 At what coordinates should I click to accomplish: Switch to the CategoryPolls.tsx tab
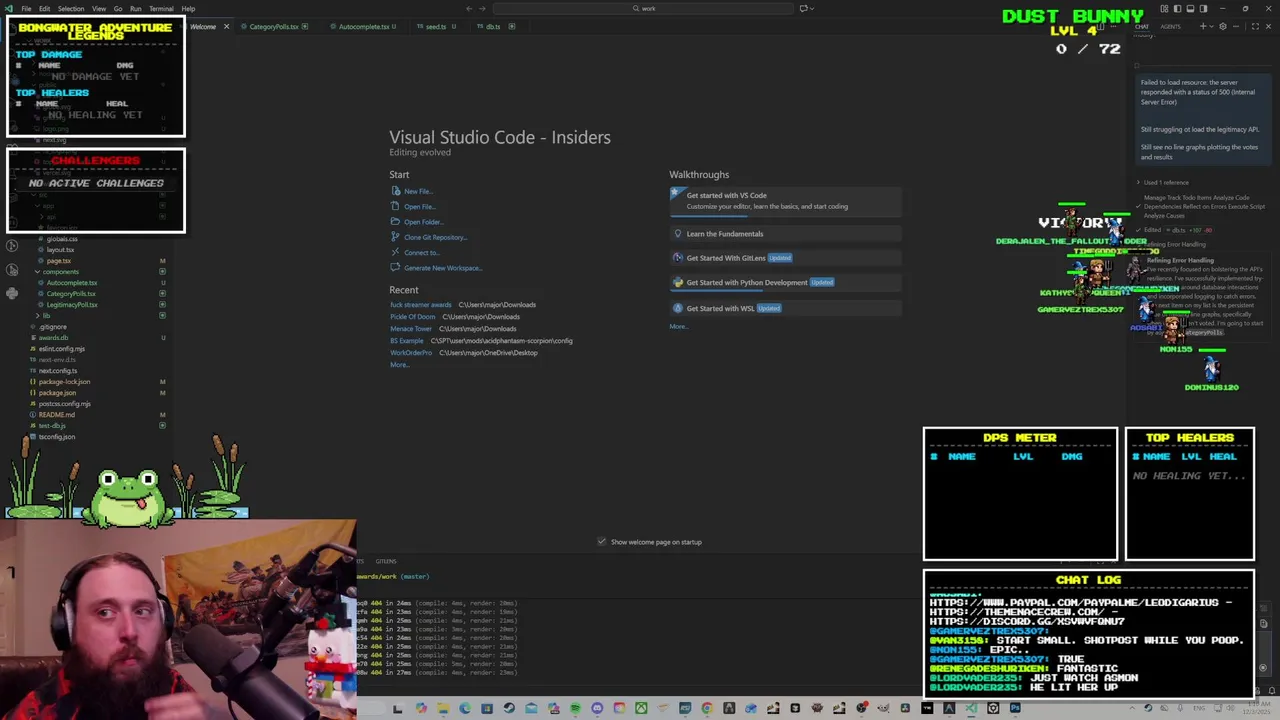[x=274, y=27]
